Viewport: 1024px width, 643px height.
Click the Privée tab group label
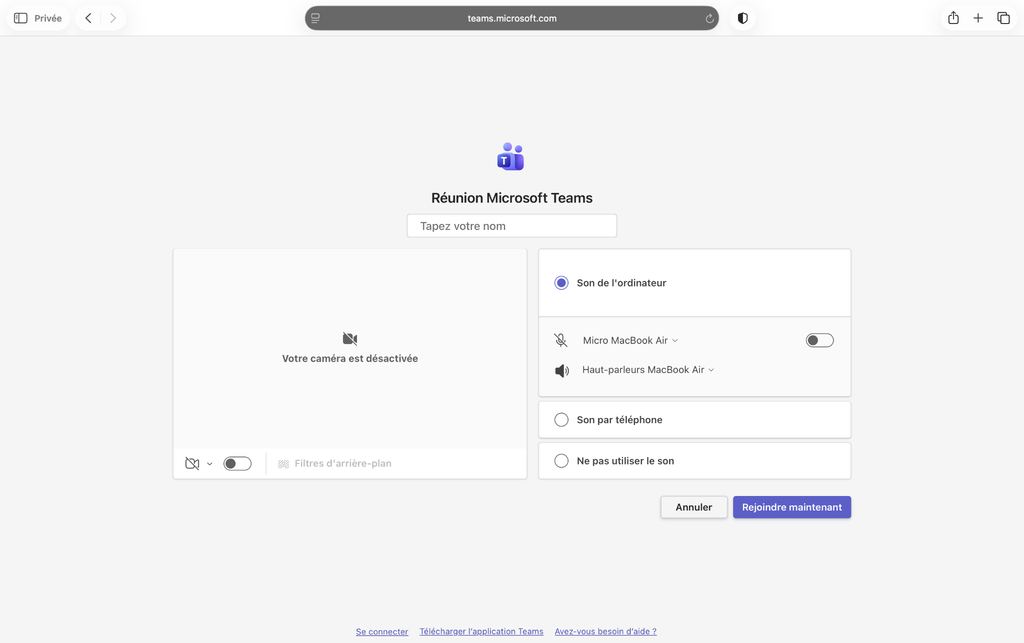(48, 18)
